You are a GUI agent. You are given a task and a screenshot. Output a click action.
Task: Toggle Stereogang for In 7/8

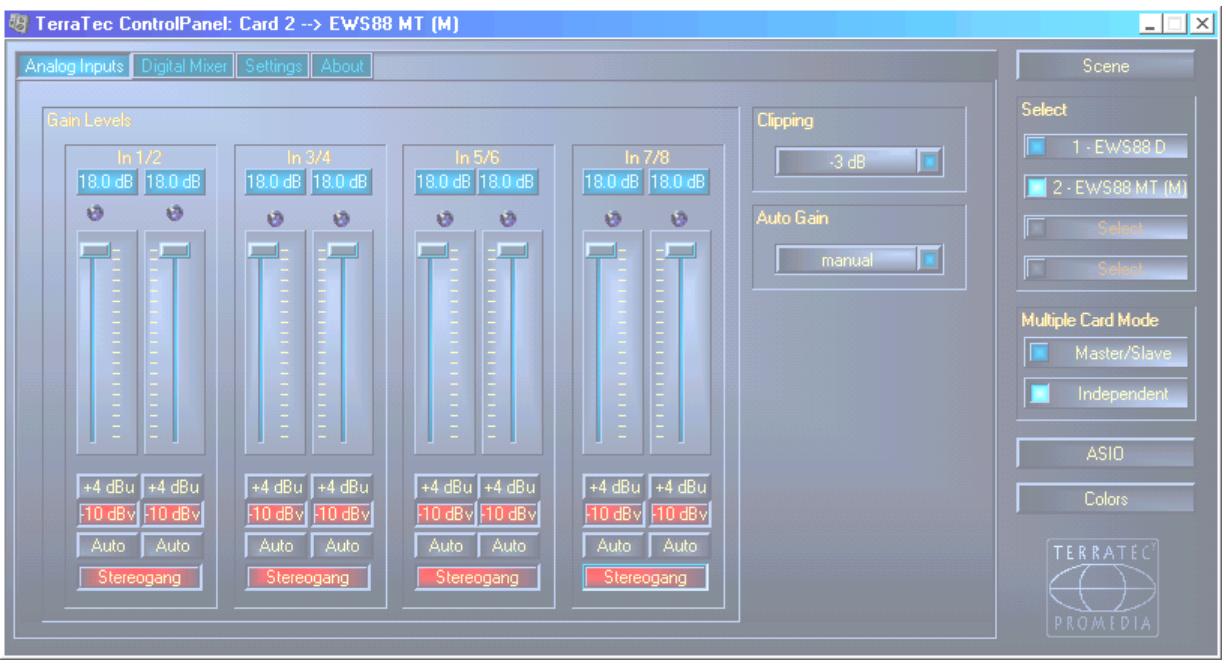click(x=646, y=578)
